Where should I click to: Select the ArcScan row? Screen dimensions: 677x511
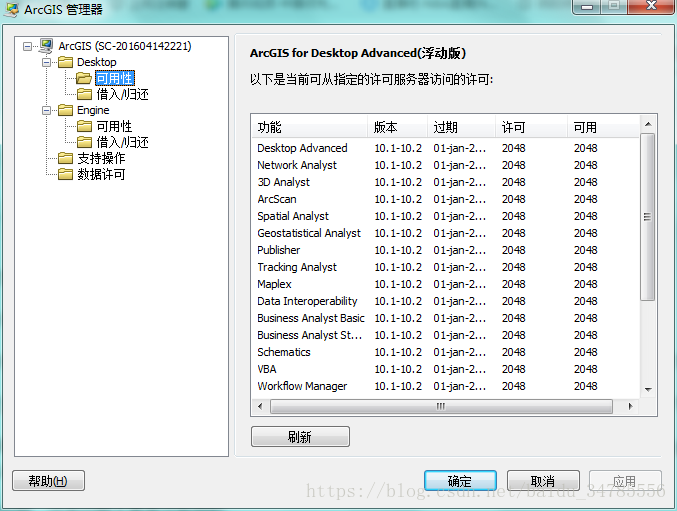(445, 199)
